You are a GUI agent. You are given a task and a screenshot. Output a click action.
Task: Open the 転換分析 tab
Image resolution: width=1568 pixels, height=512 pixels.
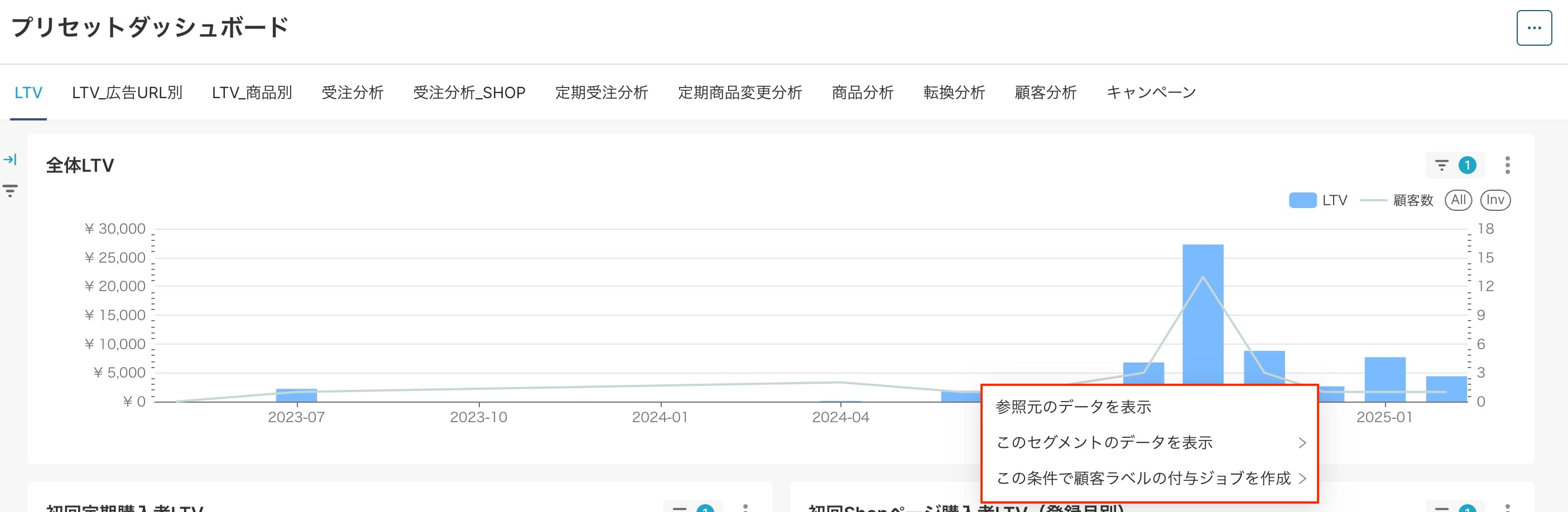pyautogui.click(x=954, y=93)
